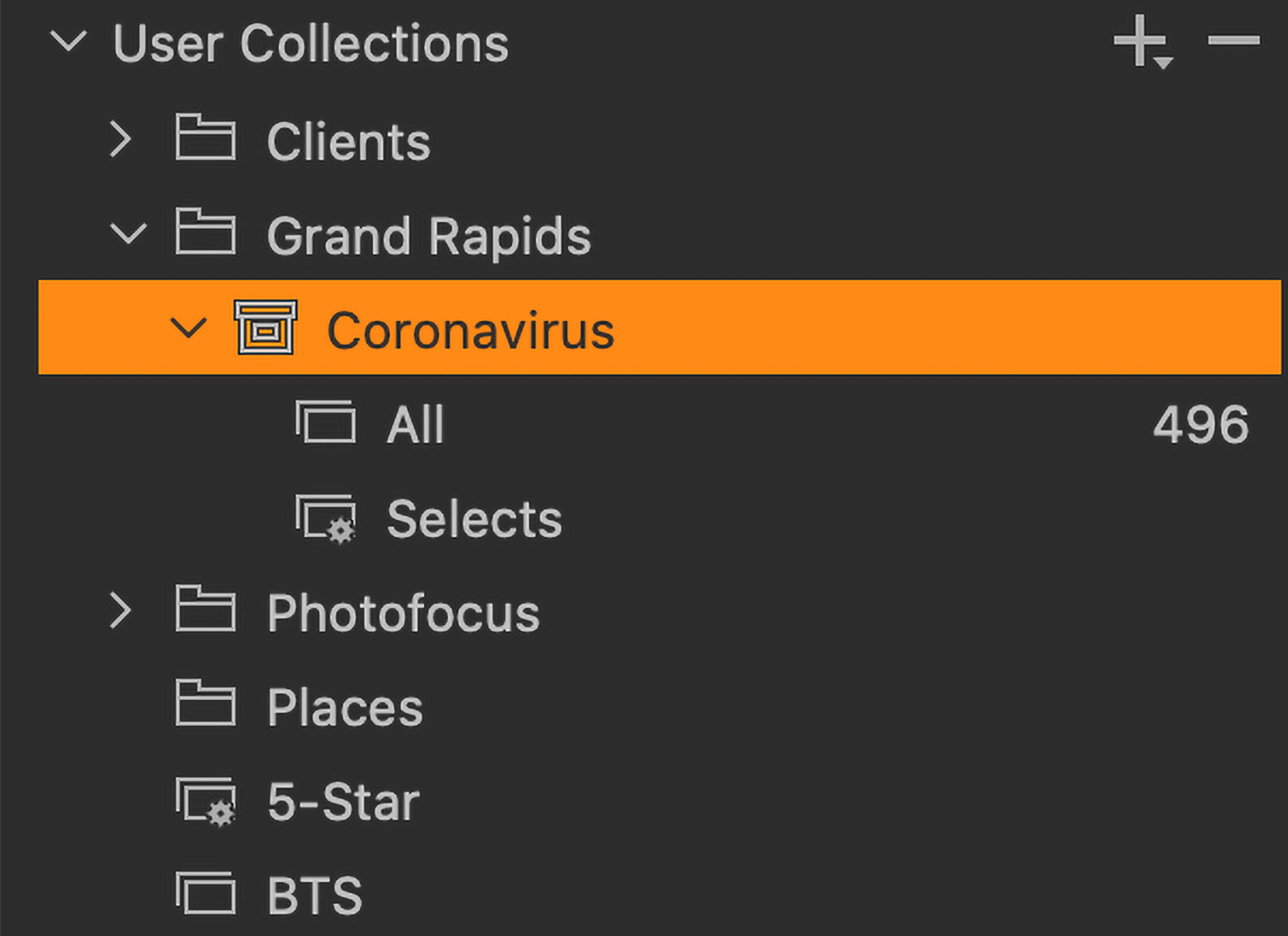Screen dimensions: 1288x936
Task: Click the Places group folder icon
Action: [205, 703]
